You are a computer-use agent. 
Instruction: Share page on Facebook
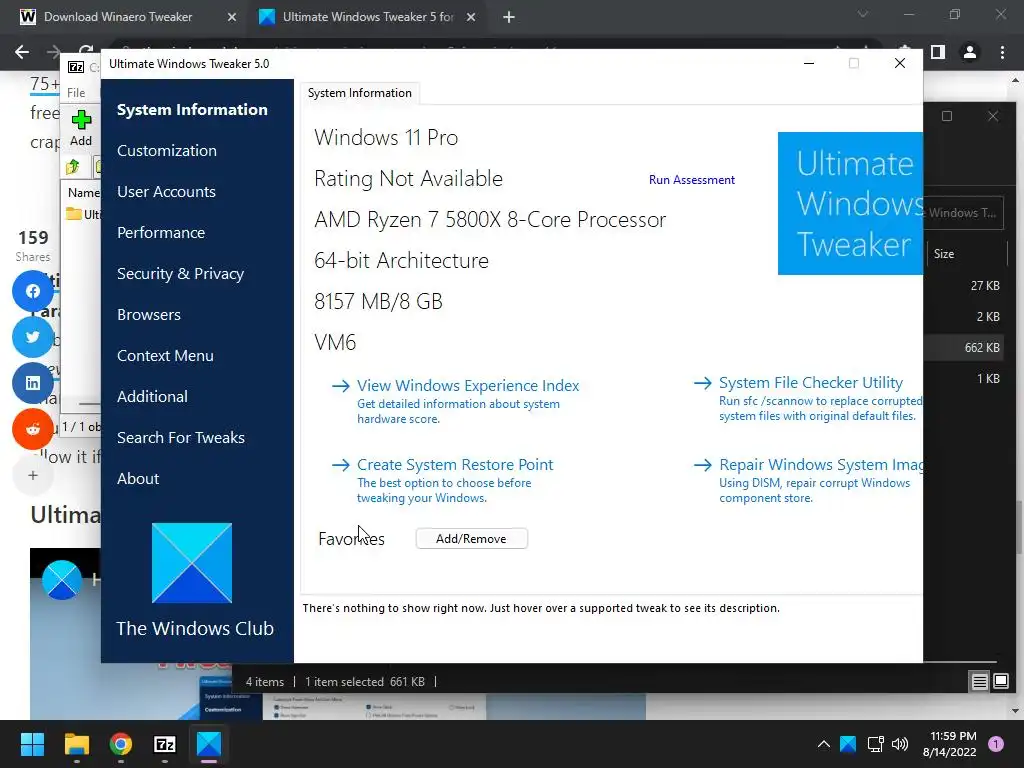[x=33, y=291]
